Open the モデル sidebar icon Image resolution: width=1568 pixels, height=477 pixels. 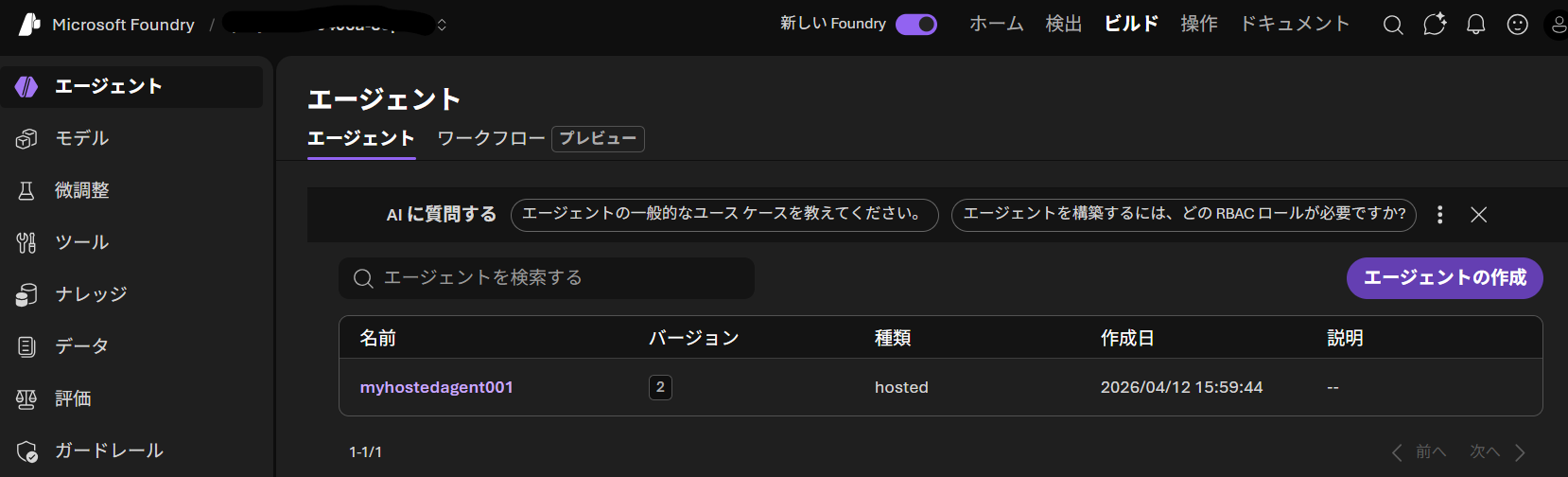coord(26,139)
